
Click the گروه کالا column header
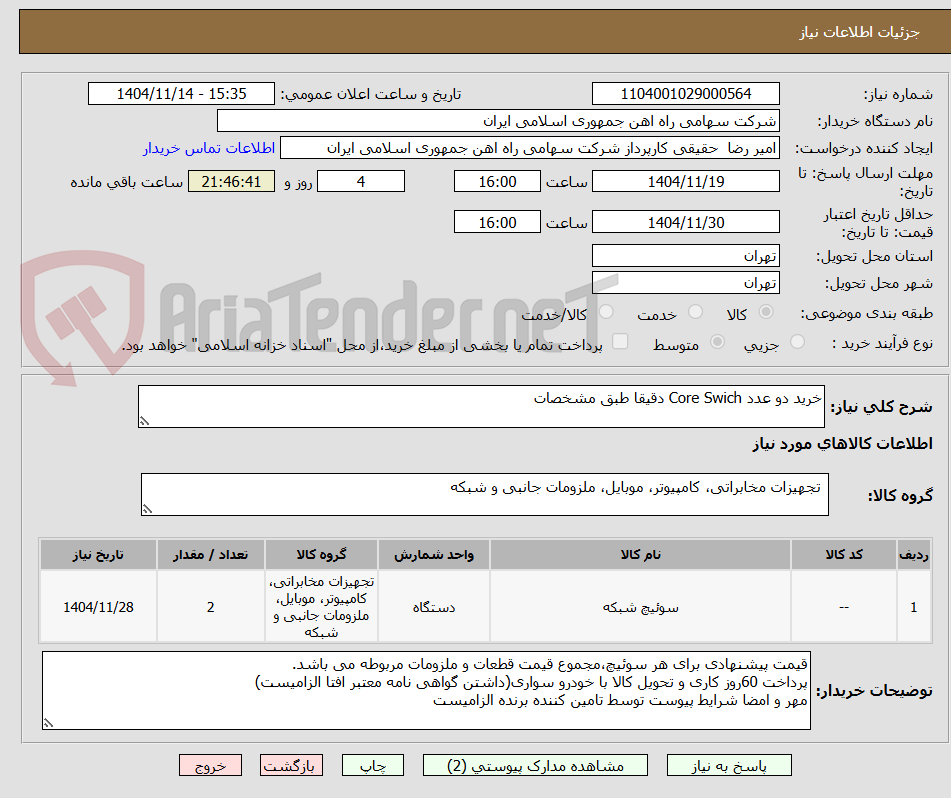(x=321, y=554)
